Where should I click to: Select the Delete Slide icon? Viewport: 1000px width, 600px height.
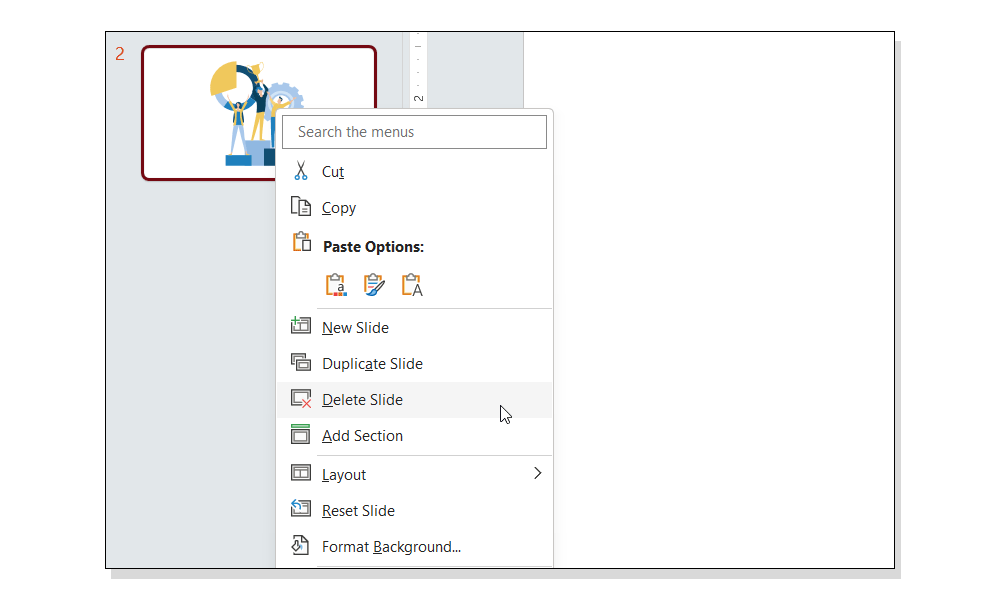(x=300, y=398)
